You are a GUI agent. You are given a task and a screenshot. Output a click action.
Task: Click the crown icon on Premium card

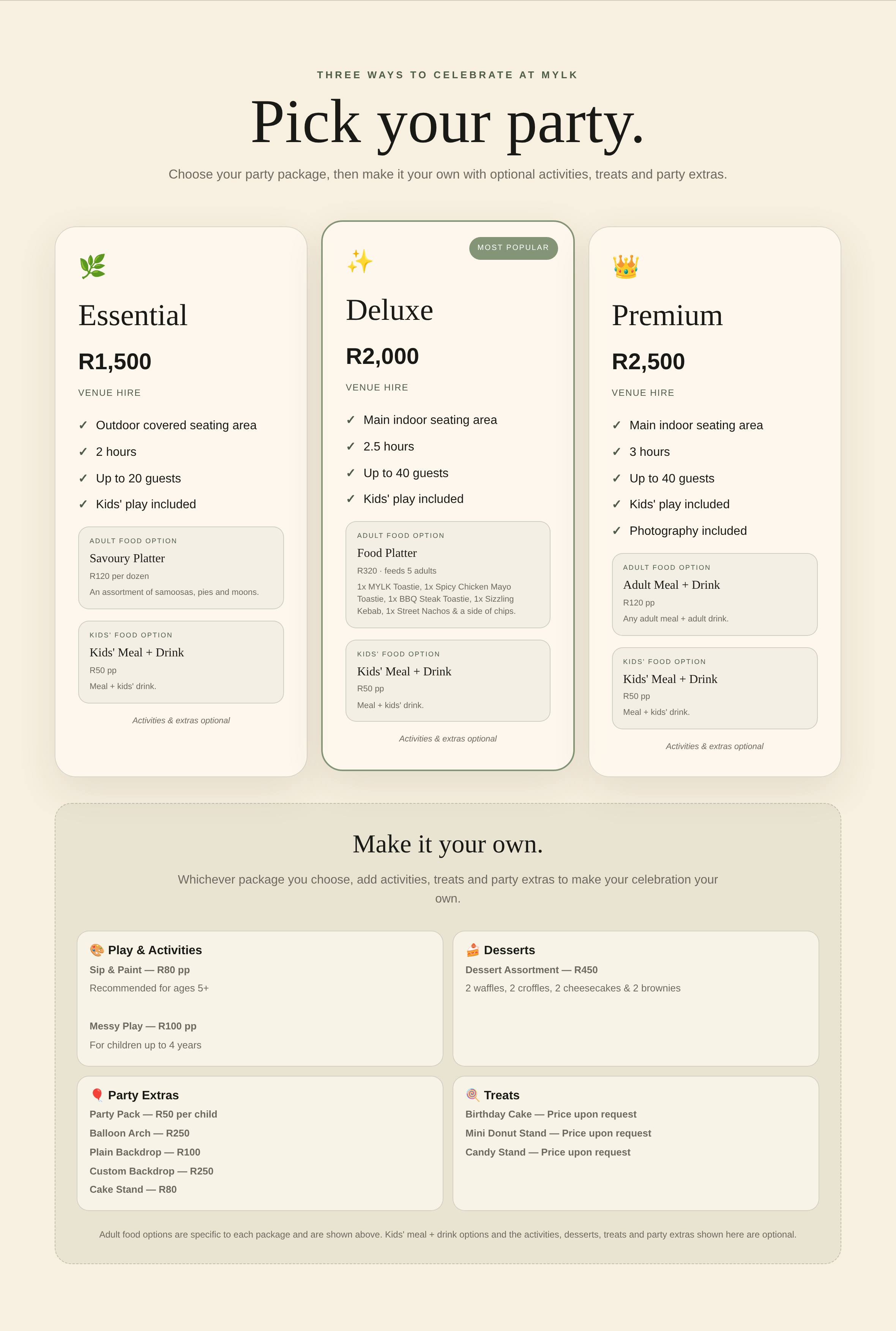[x=626, y=266]
